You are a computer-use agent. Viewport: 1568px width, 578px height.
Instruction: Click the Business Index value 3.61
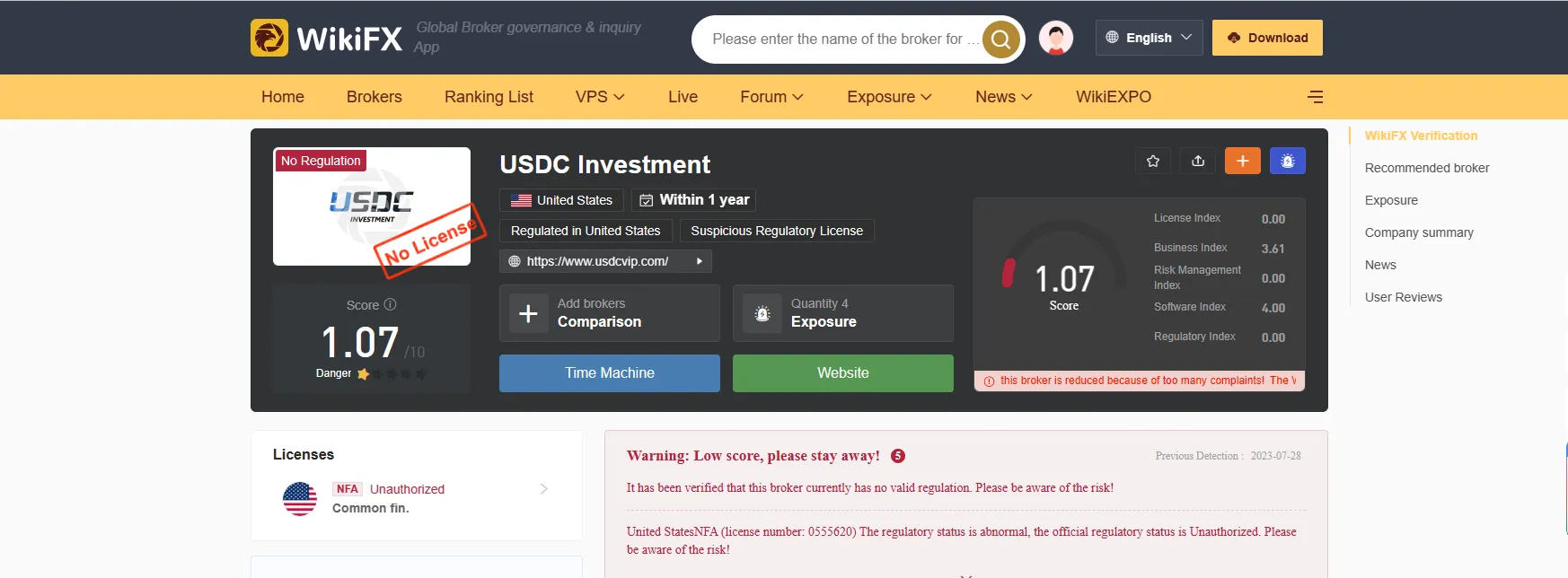(x=1273, y=249)
